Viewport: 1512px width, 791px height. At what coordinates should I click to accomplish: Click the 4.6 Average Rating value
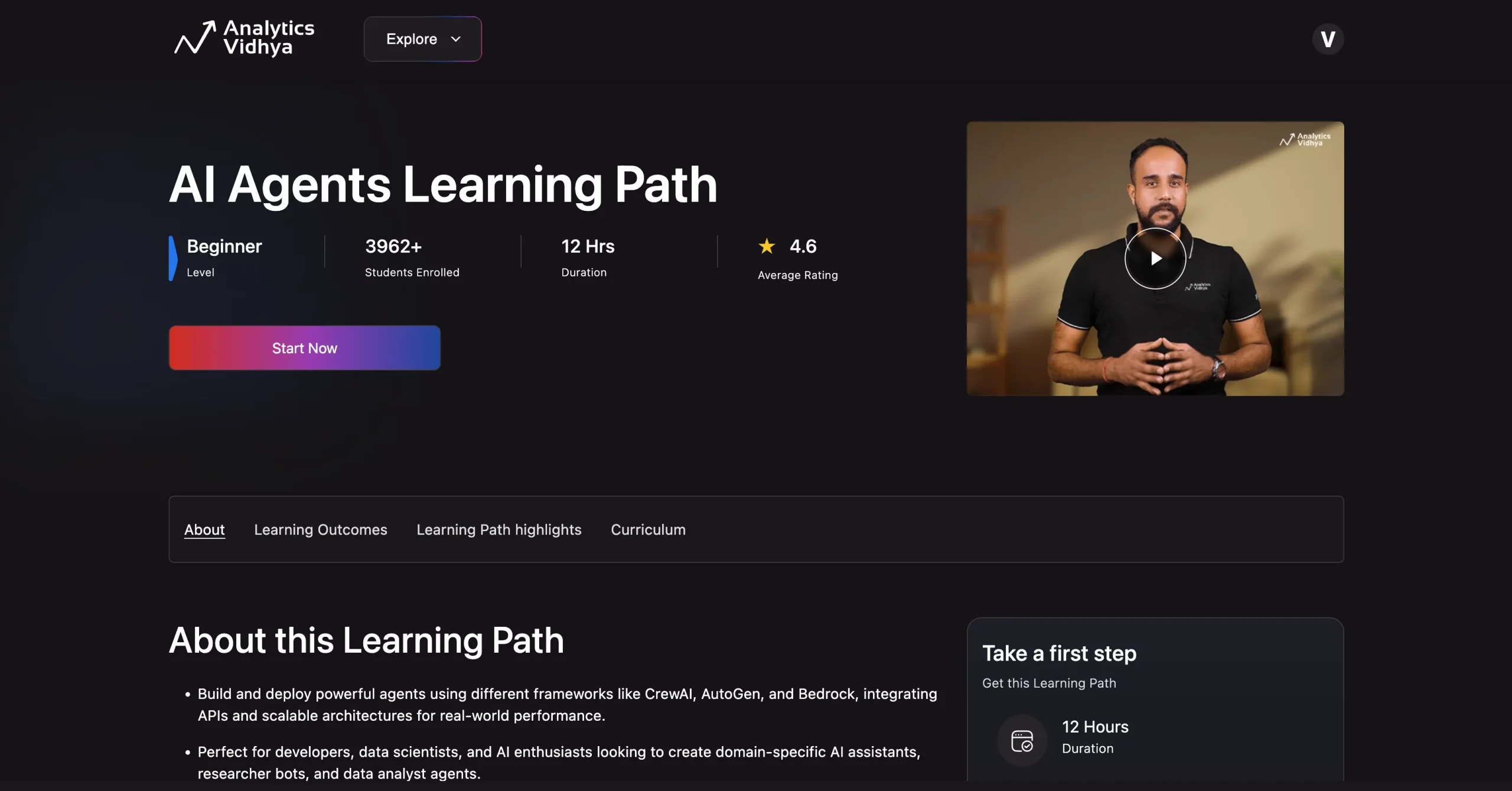tap(803, 246)
